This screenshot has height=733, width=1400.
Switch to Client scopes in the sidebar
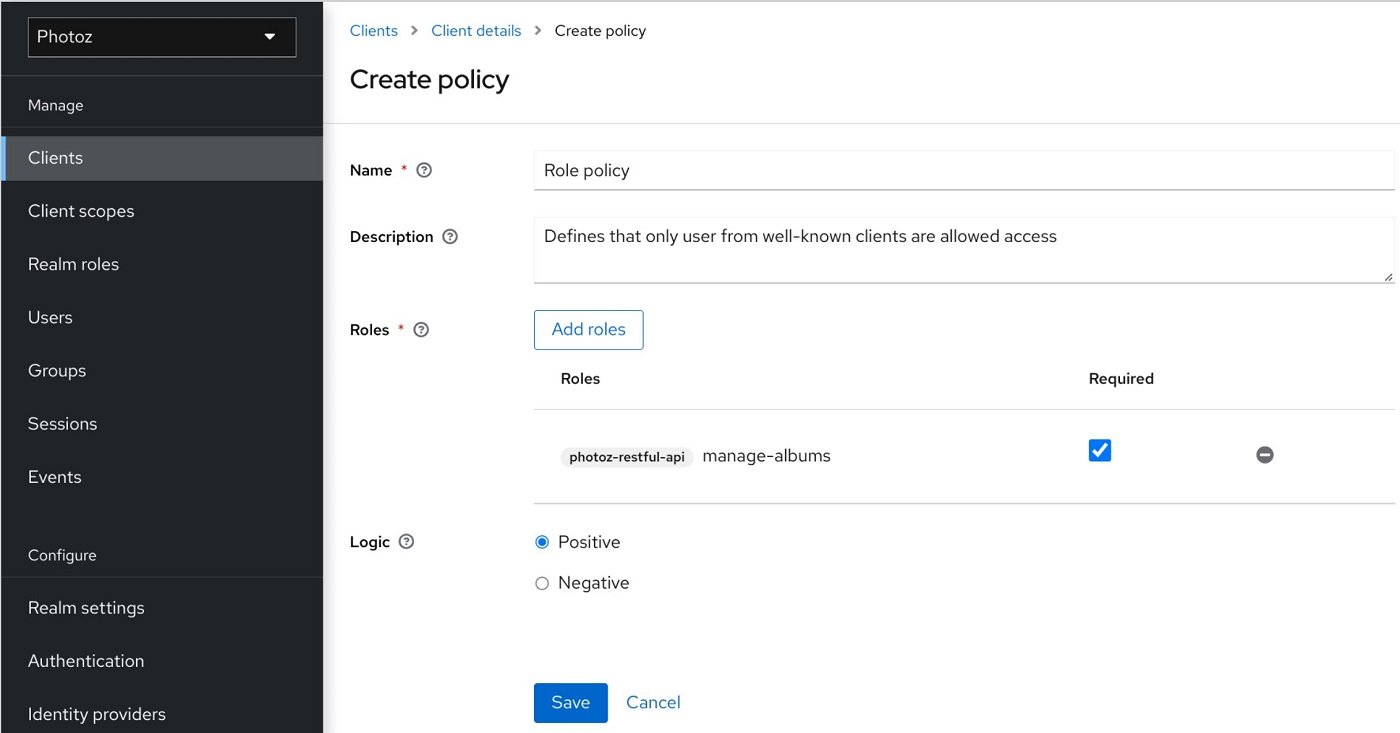[x=81, y=210]
